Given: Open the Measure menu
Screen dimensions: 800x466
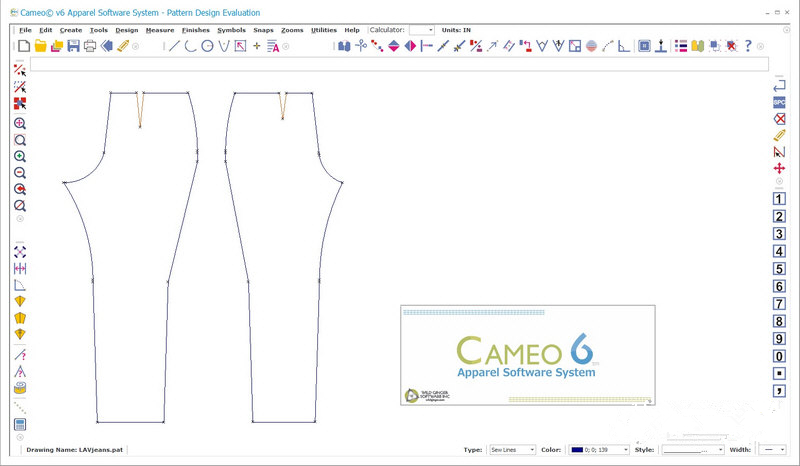Looking at the screenshot, I should pos(160,30).
